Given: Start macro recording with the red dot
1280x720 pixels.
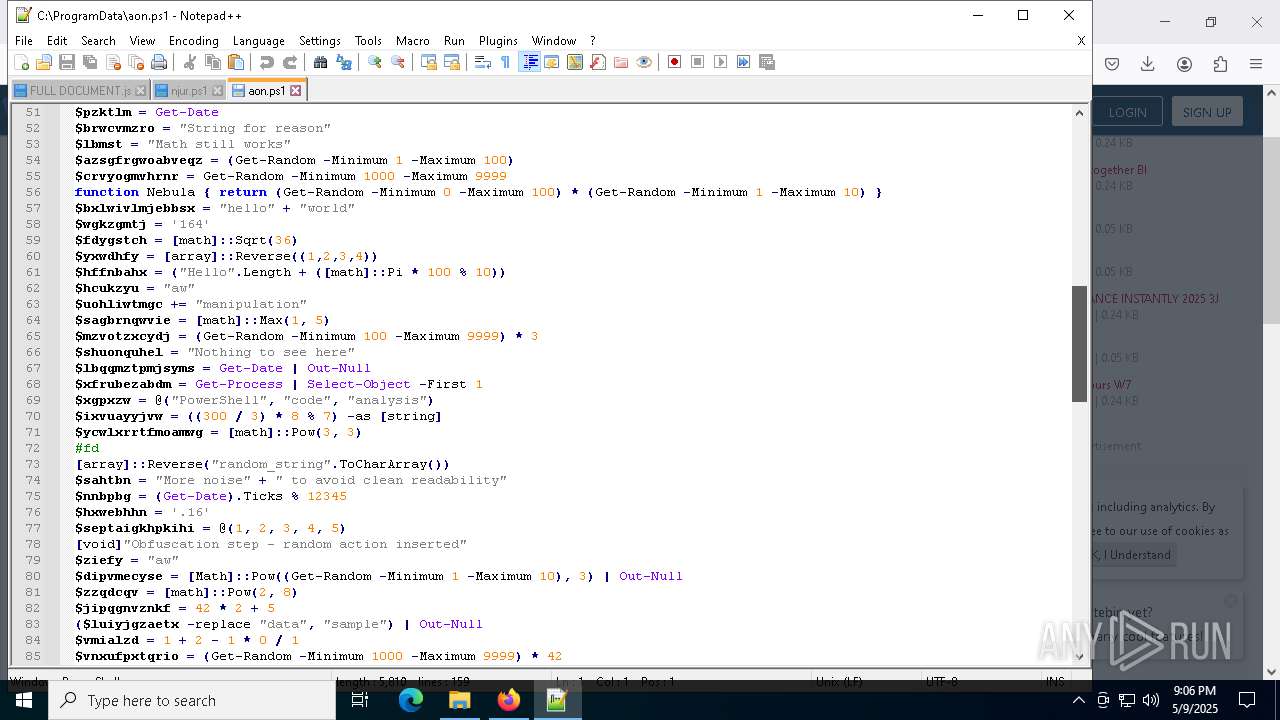Looking at the screenshot, I should click(674, 62).
